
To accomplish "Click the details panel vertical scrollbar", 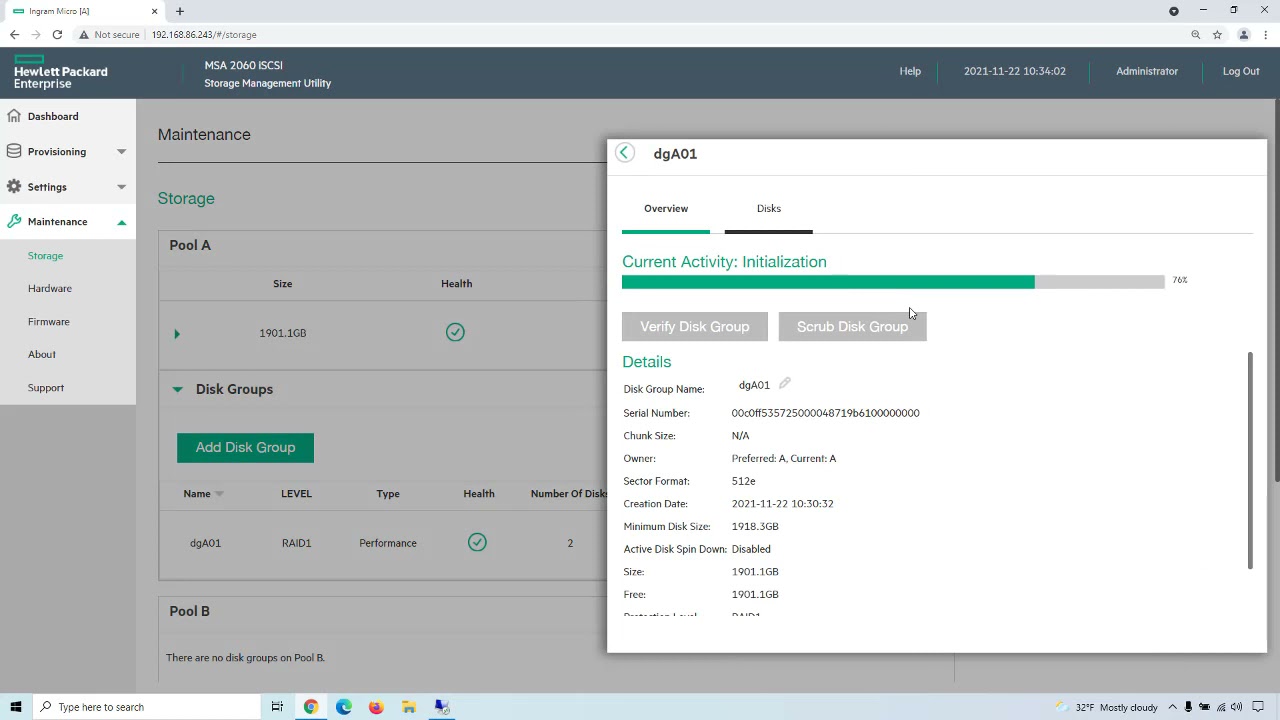I will (1250, 460).
